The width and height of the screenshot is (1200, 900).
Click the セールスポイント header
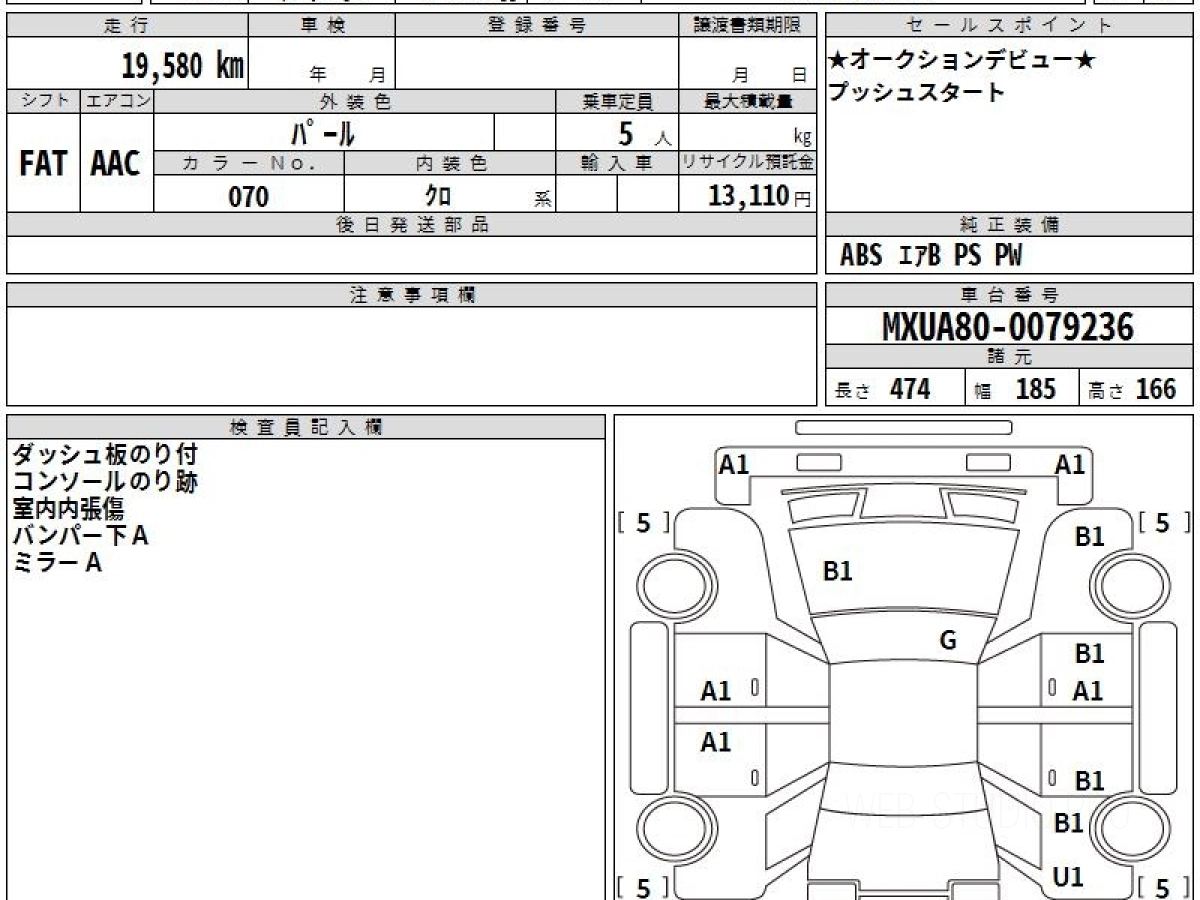pyautogui.click(x=1010, y=26)
